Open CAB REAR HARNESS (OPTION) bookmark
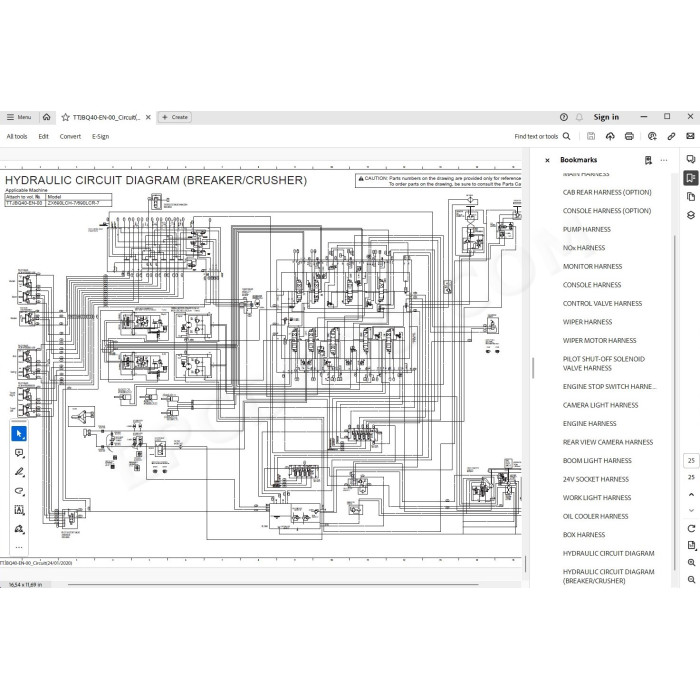 (x=607, y=192)
